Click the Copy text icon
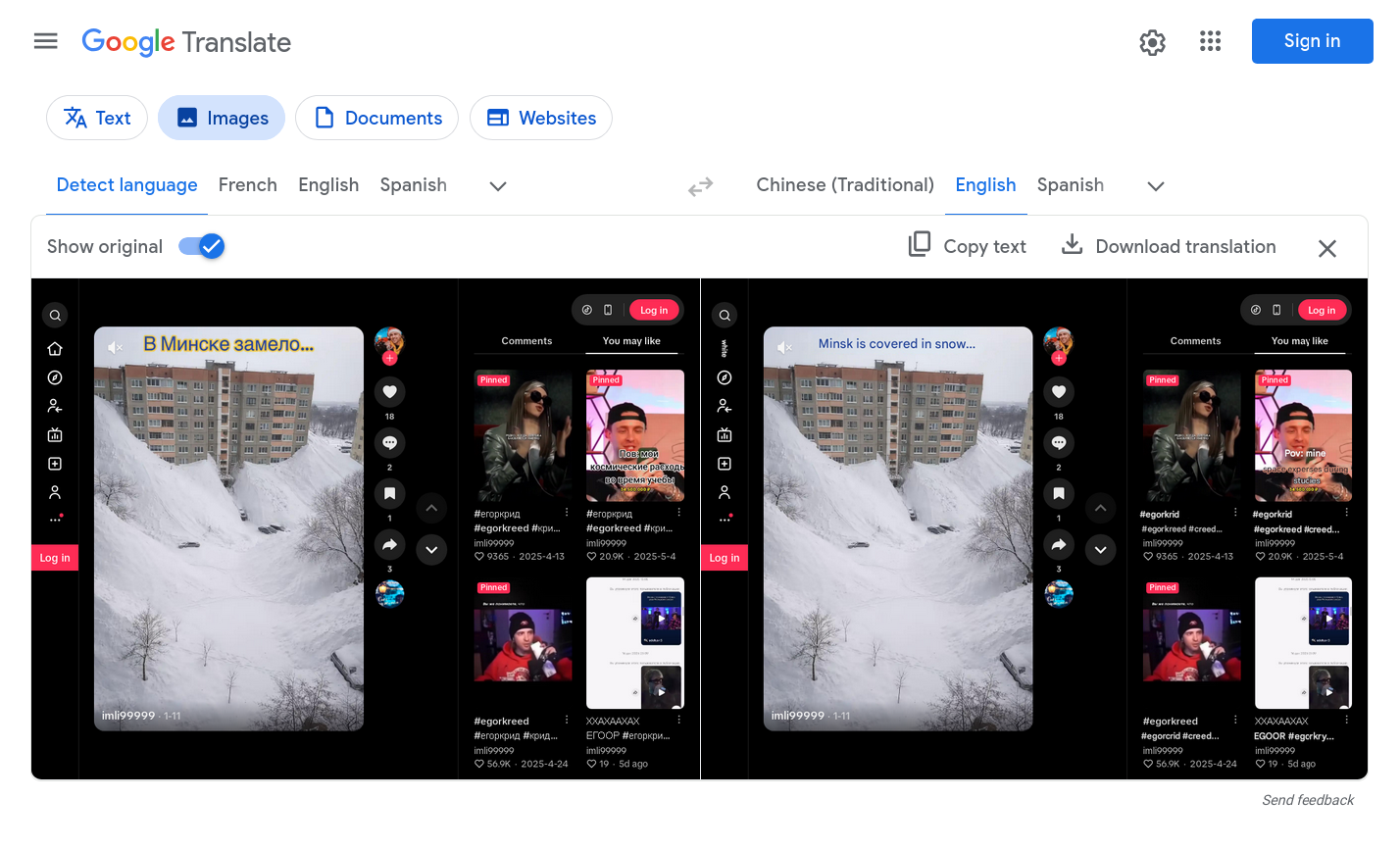 point(920,245)
